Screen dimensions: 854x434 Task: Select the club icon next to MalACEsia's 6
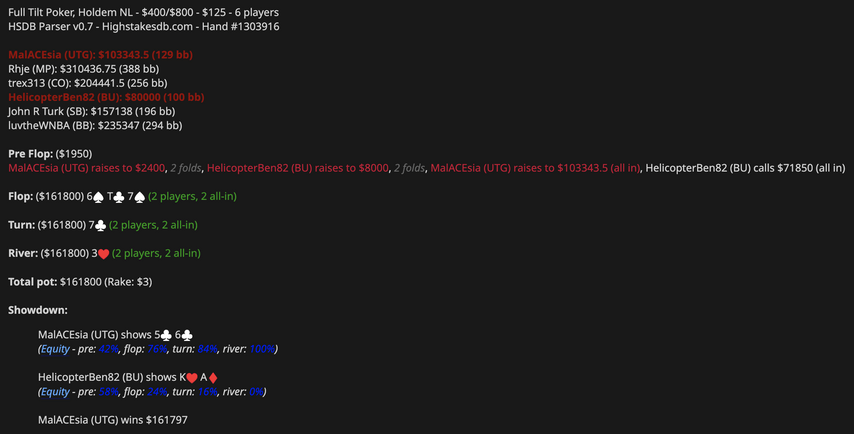(x=188, y=335)
